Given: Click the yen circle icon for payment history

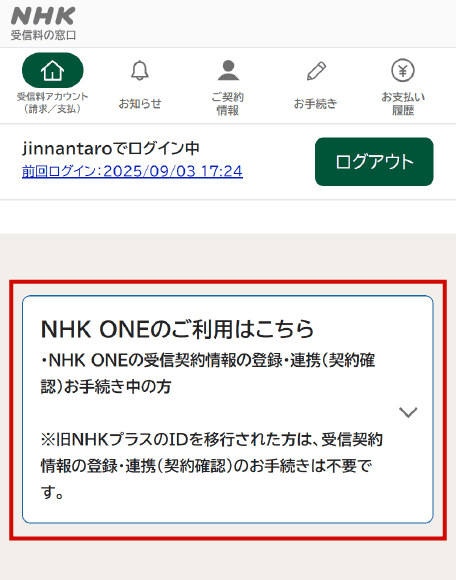Looking at the screenshot, I should coord(403,70).
